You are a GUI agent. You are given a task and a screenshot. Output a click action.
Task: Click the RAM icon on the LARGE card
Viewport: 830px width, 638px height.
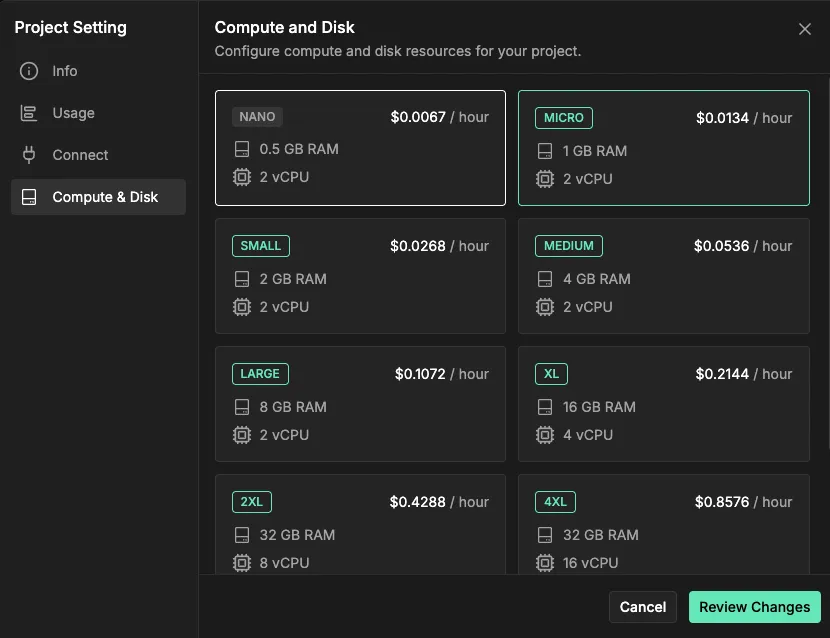(x=242, y=406)
